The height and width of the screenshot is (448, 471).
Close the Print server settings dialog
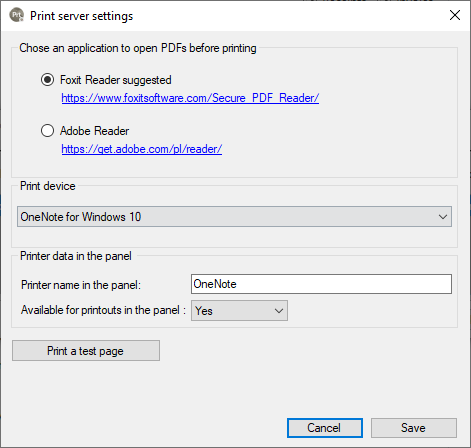[455, 15]
